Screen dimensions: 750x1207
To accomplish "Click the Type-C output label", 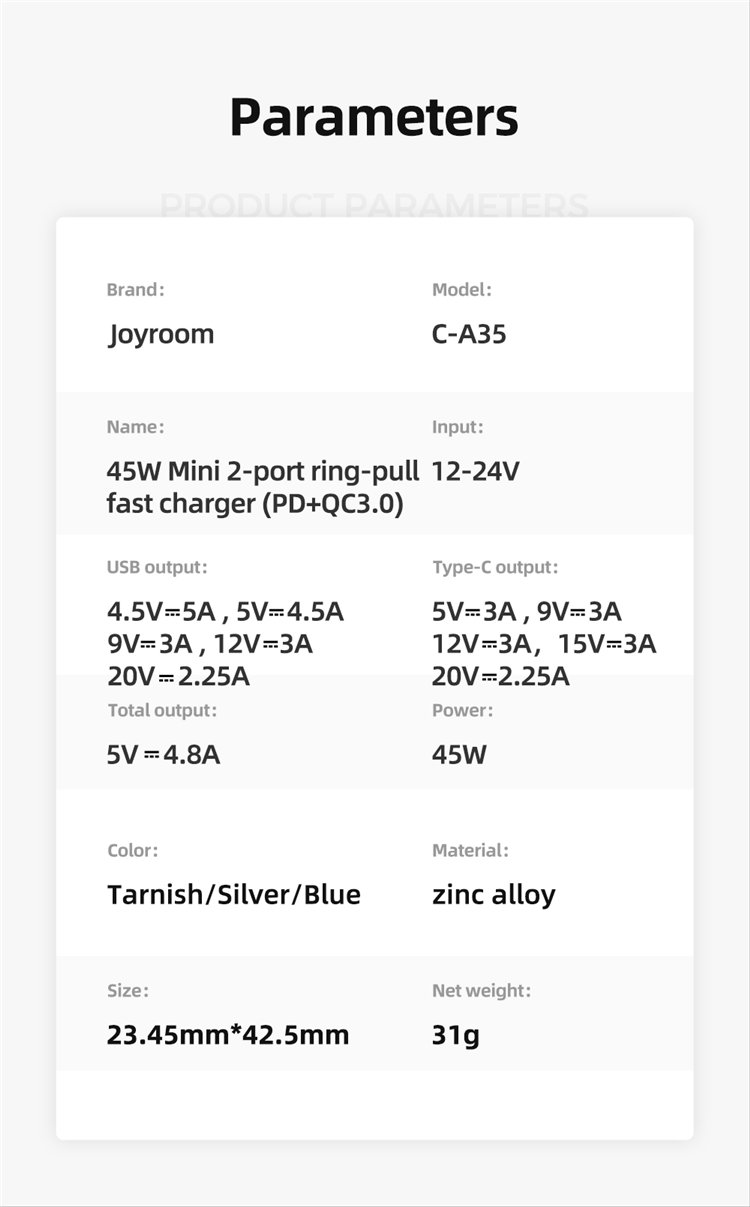I will pos(495,567).
